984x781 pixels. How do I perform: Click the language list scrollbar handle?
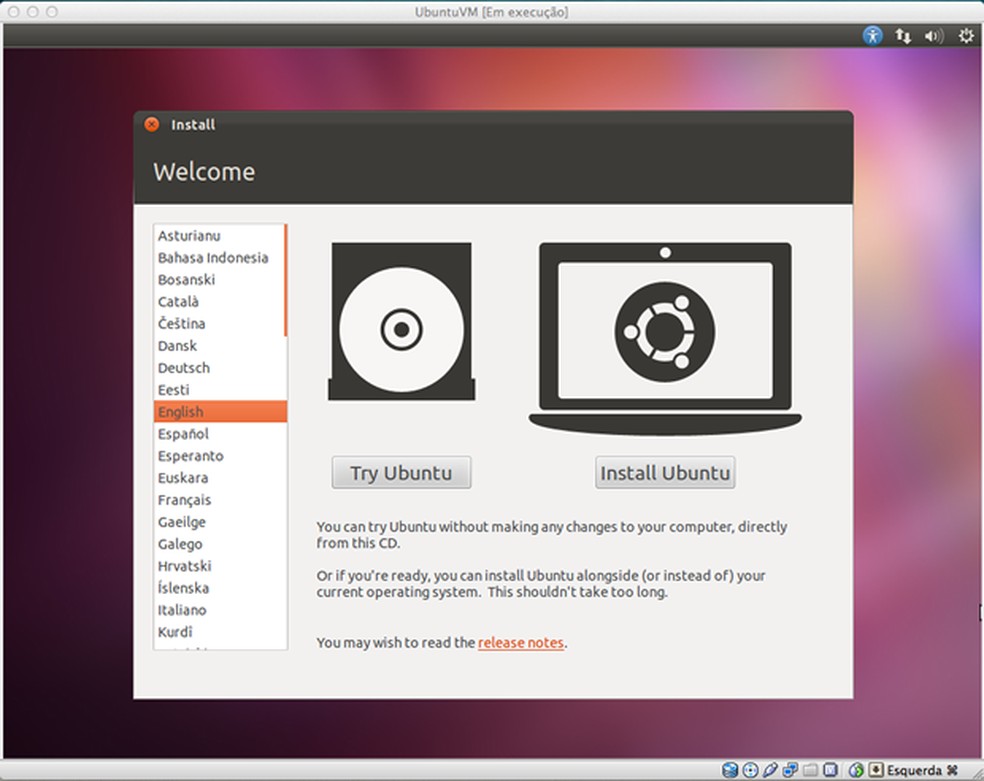(286, 280)
